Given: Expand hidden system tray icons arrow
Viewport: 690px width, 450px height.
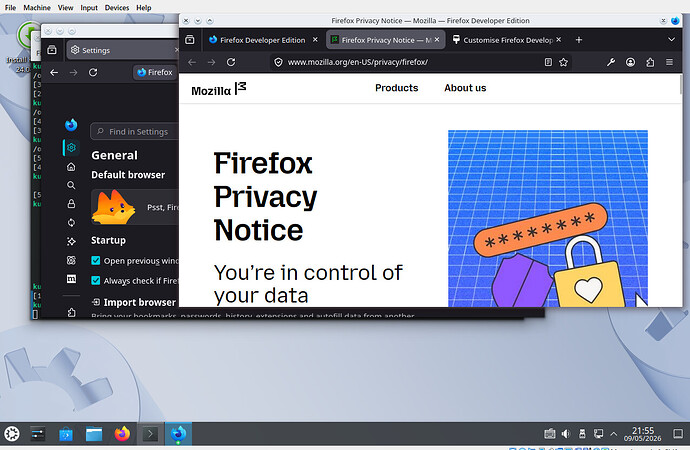Looking at the screenshot, I should click(x=613, y=434).
